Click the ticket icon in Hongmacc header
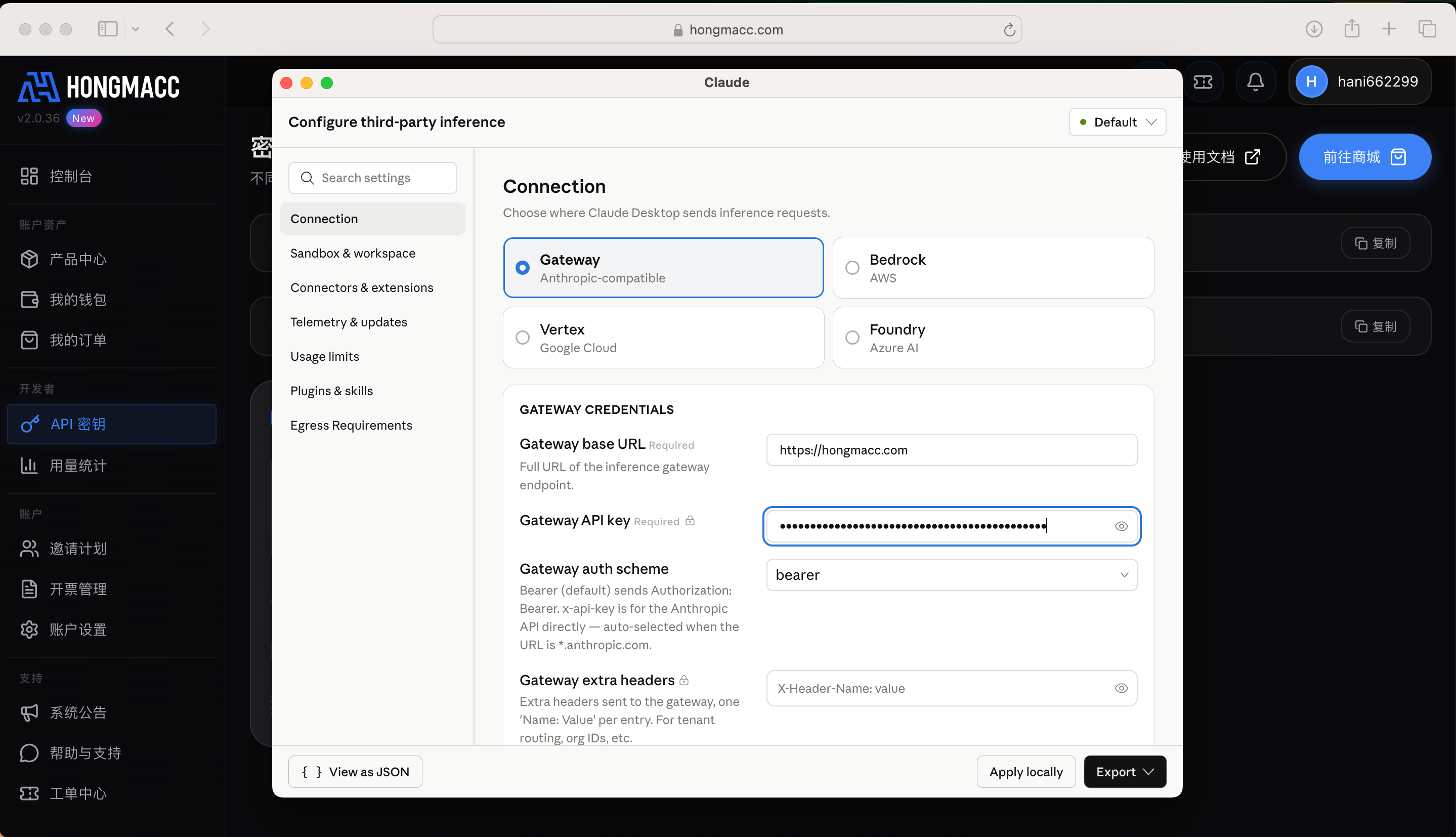The image size is (1456, 837). [1203, 81]
